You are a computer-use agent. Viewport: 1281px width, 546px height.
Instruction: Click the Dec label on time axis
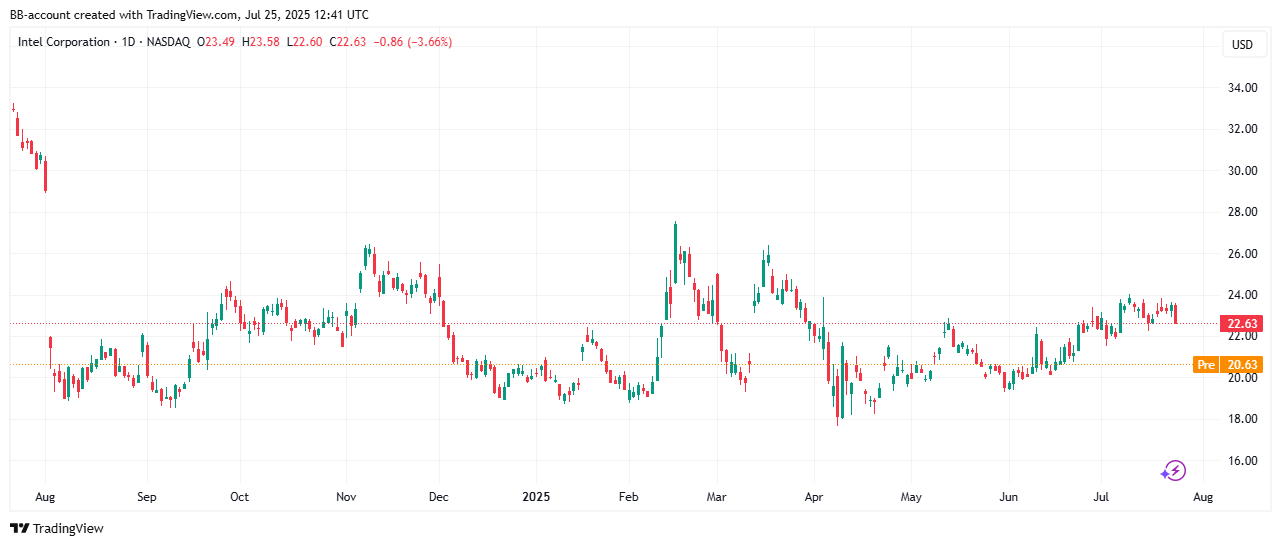[438, 496]
